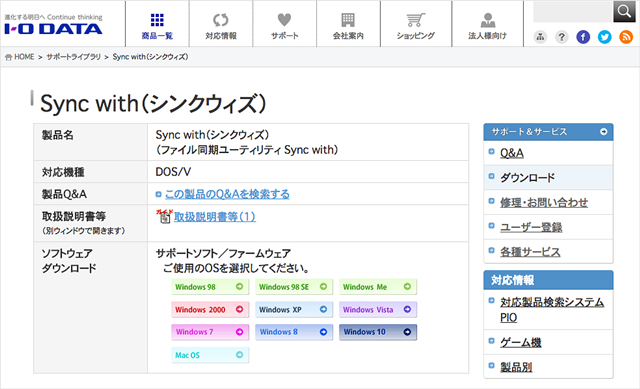
Task: Open the Twitter icon link
Action: pos(604,37)
